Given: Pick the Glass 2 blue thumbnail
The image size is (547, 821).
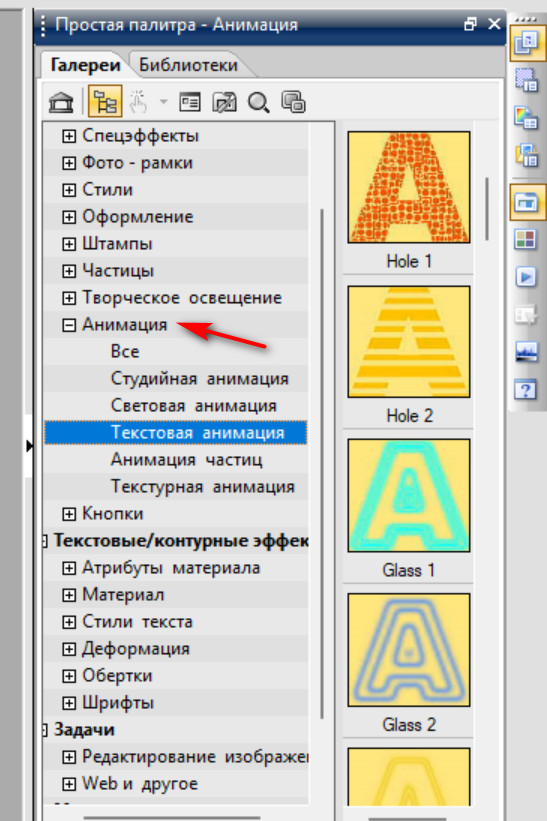Looking at the screenshot, I should pos(409,650).
